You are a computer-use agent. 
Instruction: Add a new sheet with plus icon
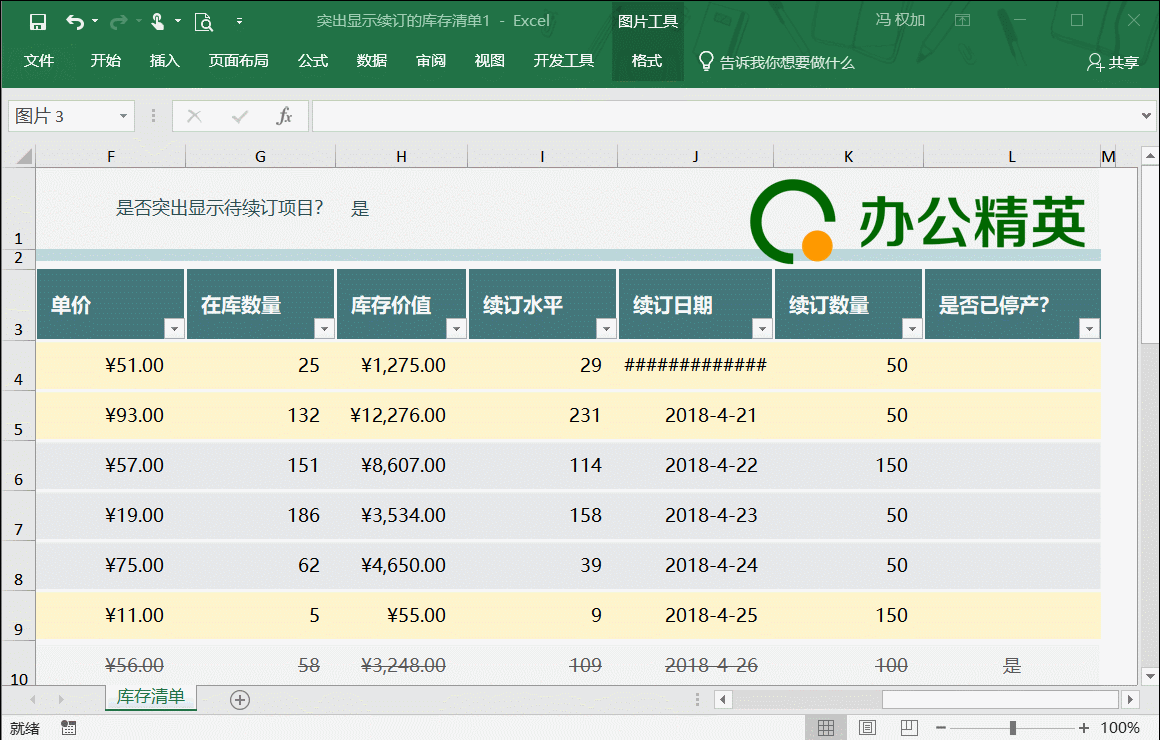point(240,700)
